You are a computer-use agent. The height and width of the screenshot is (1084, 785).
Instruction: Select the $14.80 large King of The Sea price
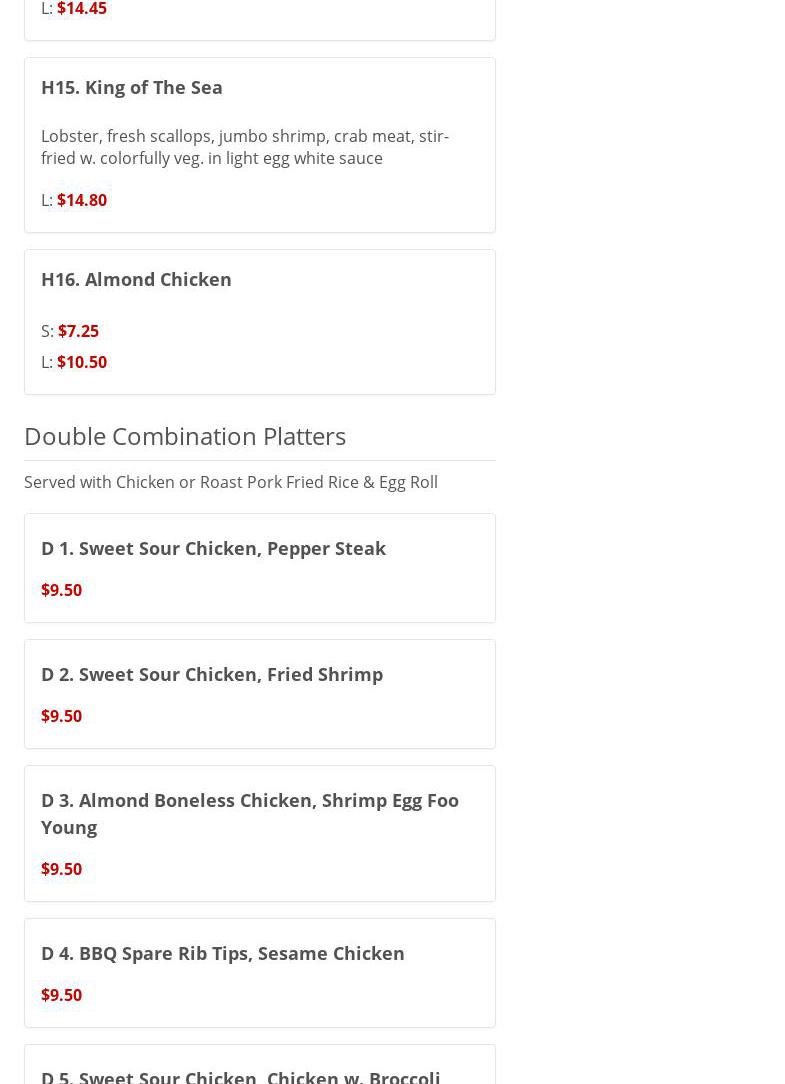point(82,200)
